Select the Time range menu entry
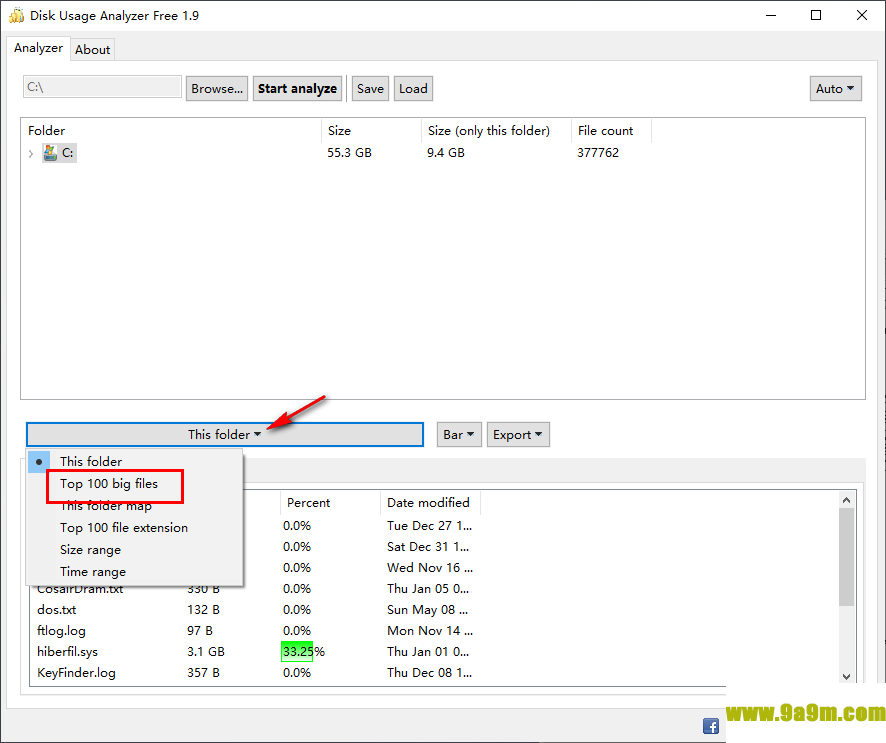Image resolution: width=886 pixels, height=743 pixels. click(x=134, y=572)
